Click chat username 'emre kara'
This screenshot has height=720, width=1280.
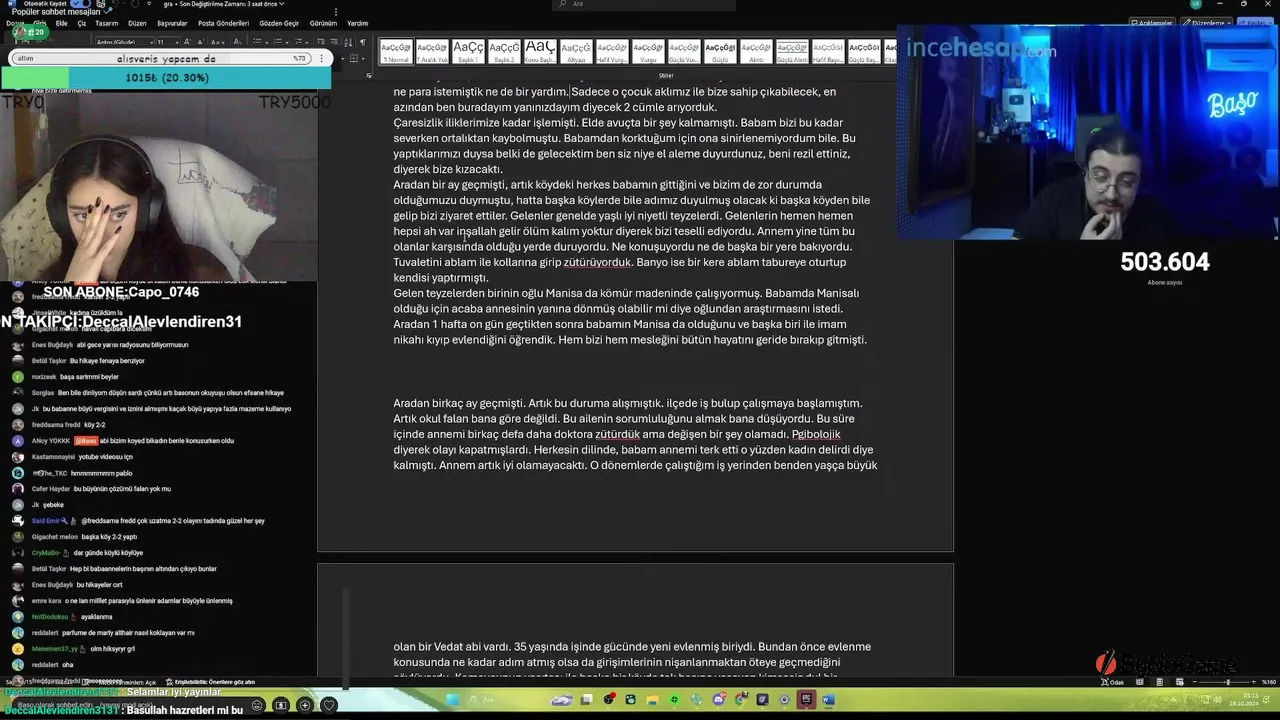click(x=46, y=601)
